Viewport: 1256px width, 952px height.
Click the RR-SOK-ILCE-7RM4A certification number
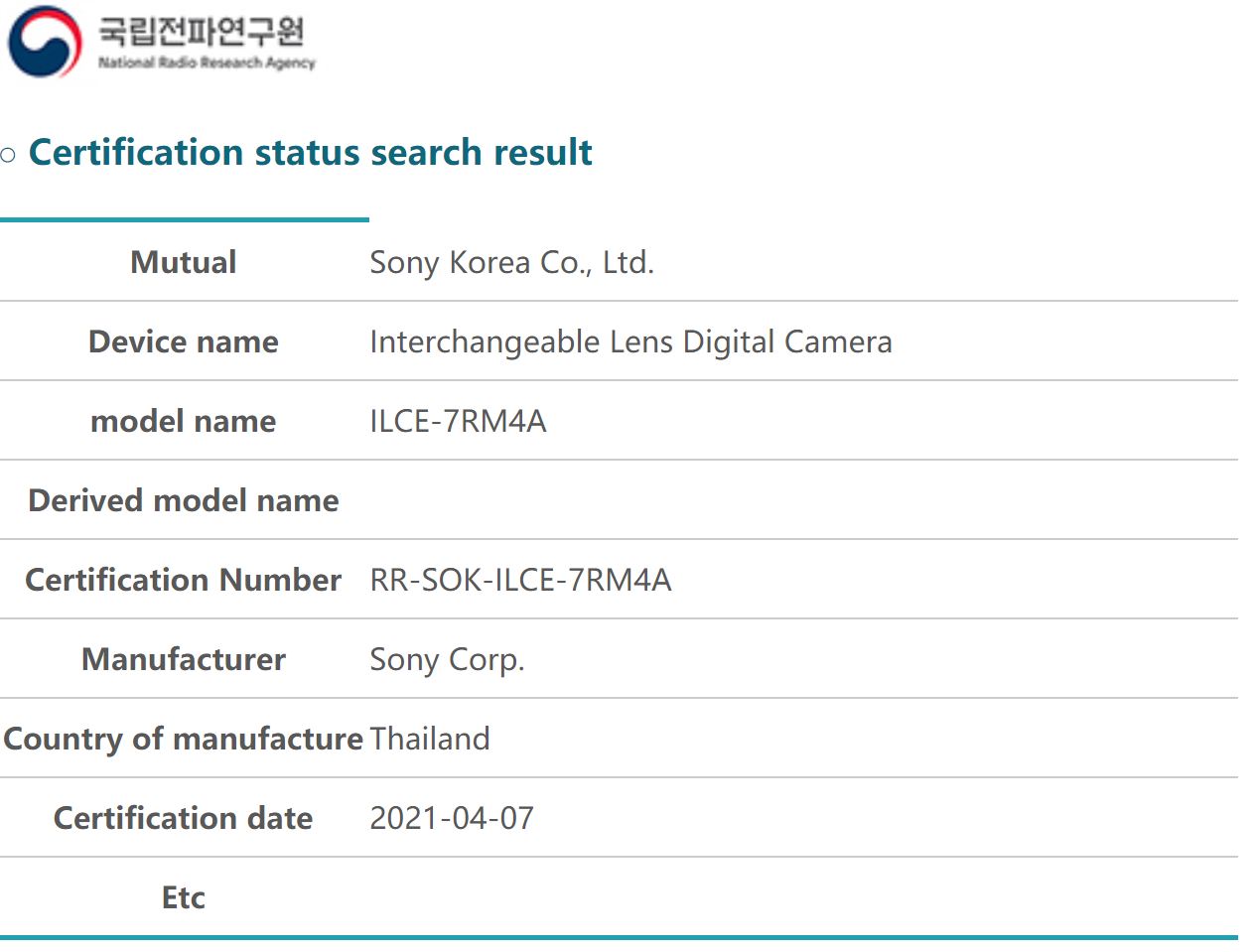coord(520,580)
